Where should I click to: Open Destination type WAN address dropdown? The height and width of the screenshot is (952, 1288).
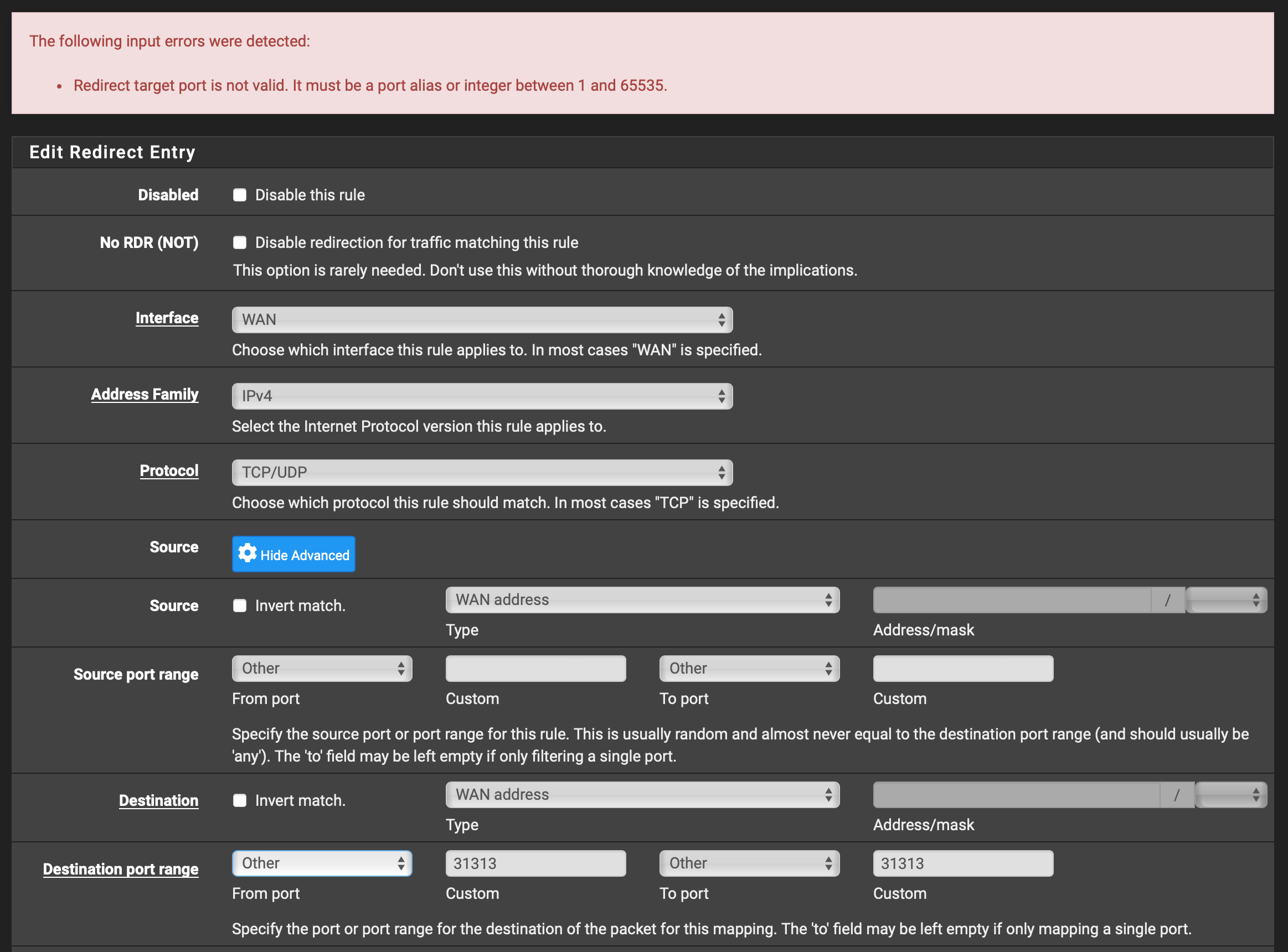pyautogui.click(x=642, y=795)
